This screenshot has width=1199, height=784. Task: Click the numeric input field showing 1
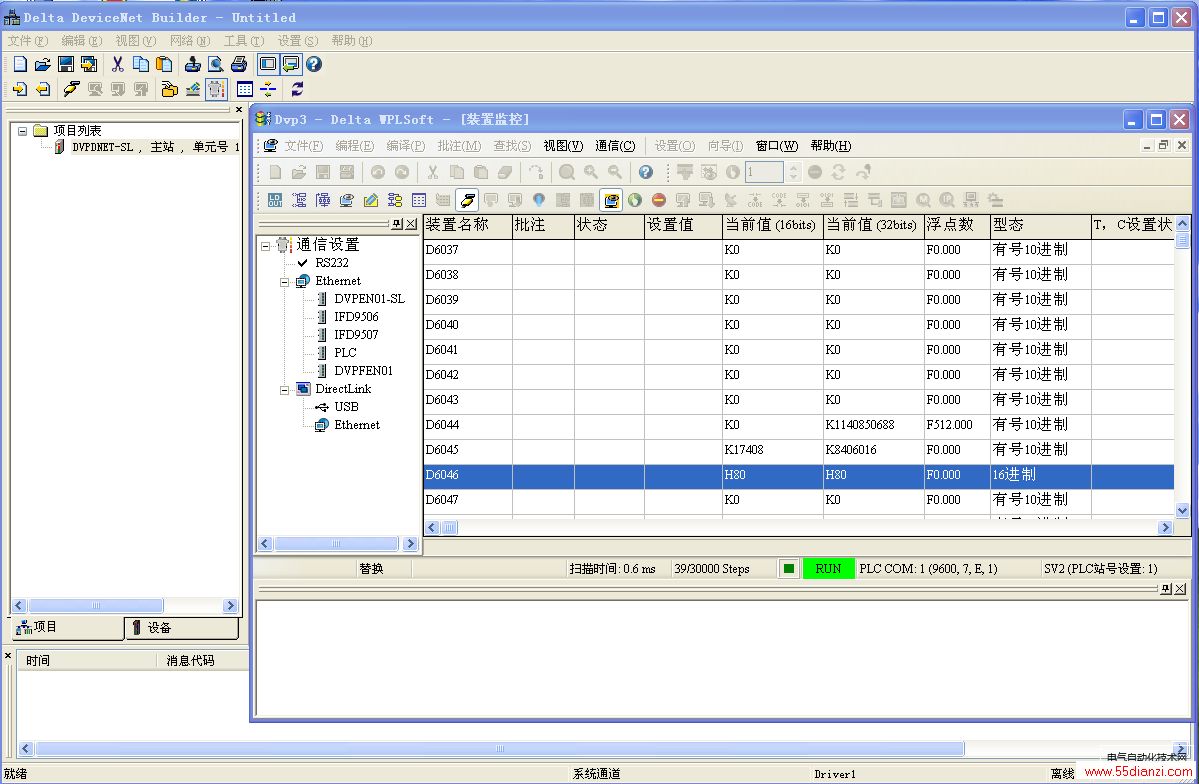click(765, 172)
